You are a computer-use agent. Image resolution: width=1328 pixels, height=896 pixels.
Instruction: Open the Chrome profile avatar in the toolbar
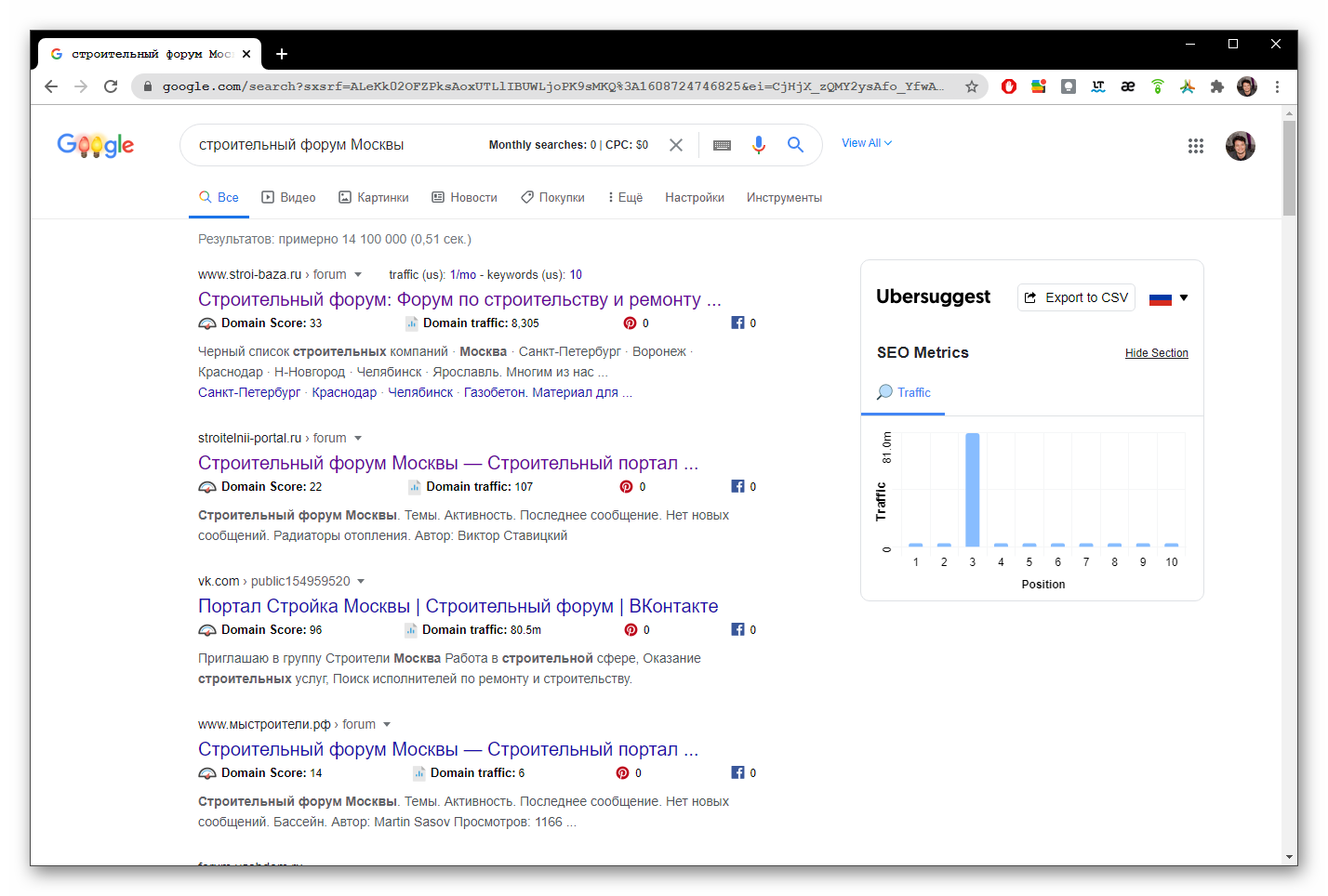click(1247, 86)
